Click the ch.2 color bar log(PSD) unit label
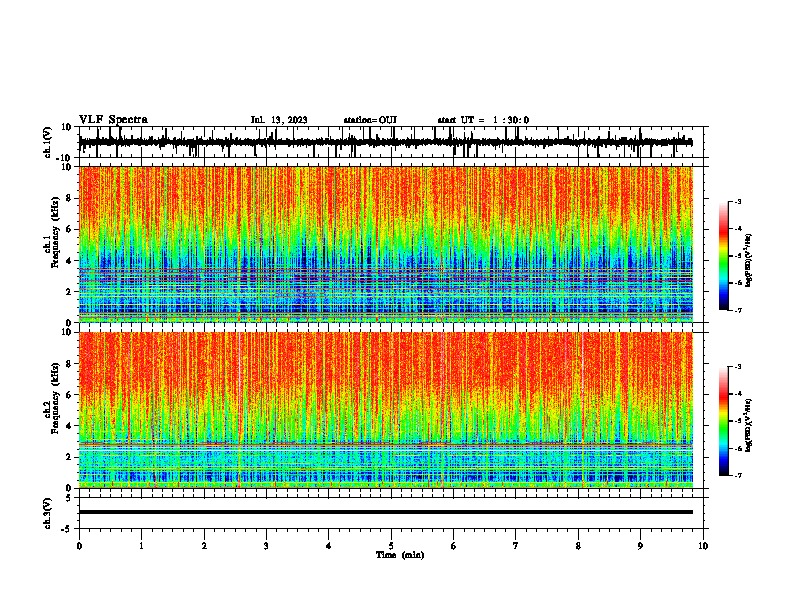Viewport: 792px width, 612px height. (x=749, y=425)
